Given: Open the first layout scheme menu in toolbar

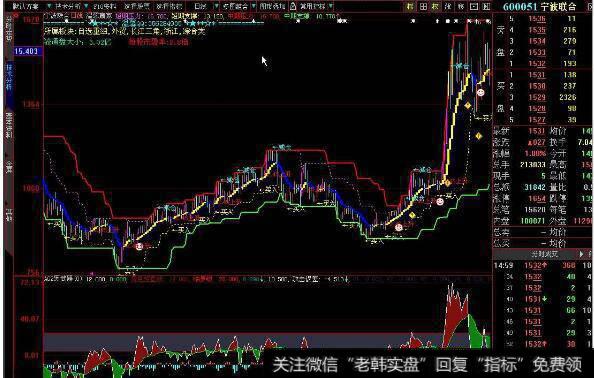Looking at the screenshot, I should click(x=25, y=6).
